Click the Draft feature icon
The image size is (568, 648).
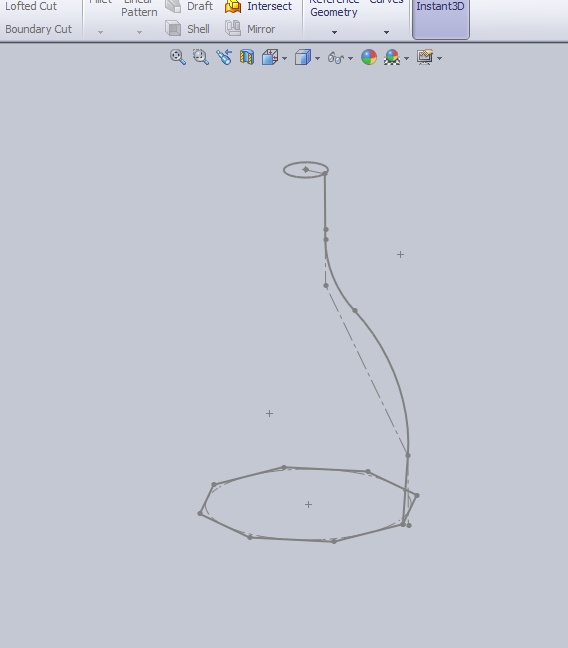(173, 6)
